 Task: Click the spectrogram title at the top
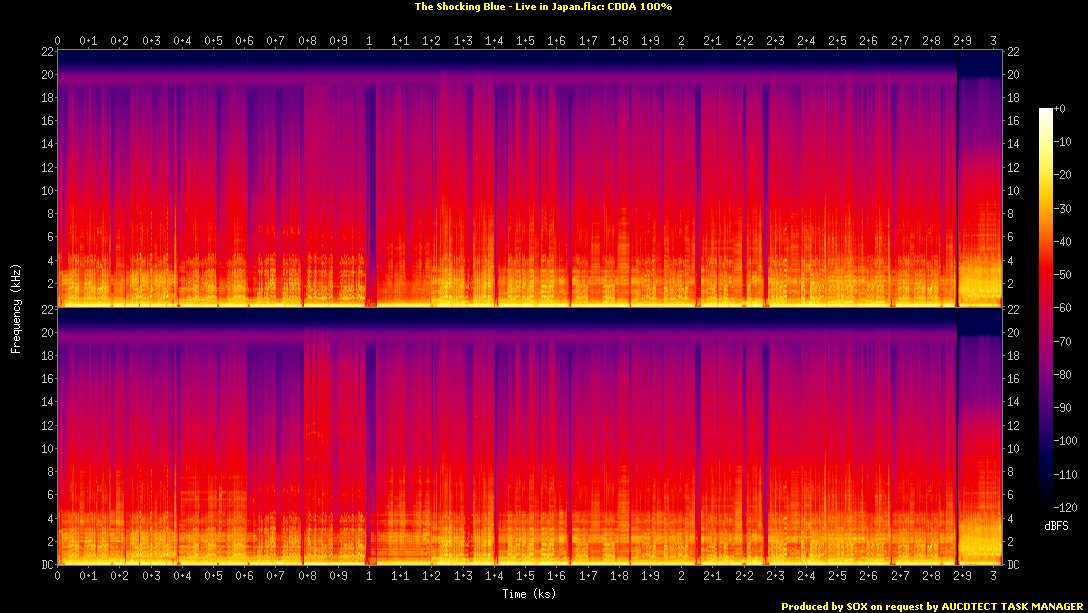tap(543, 6)
